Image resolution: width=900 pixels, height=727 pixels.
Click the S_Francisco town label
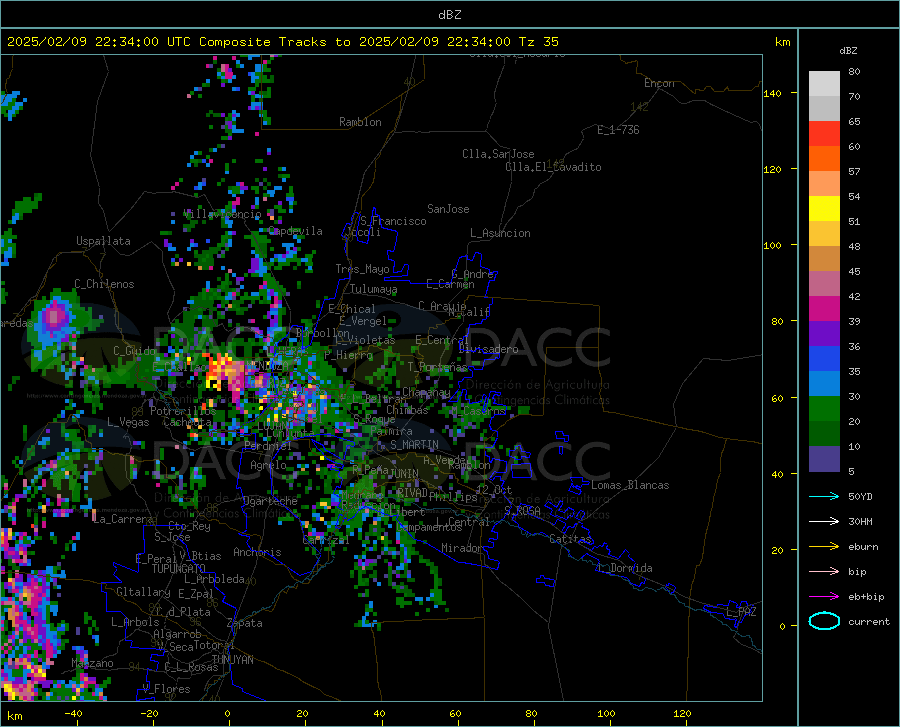tap(393, 221)
